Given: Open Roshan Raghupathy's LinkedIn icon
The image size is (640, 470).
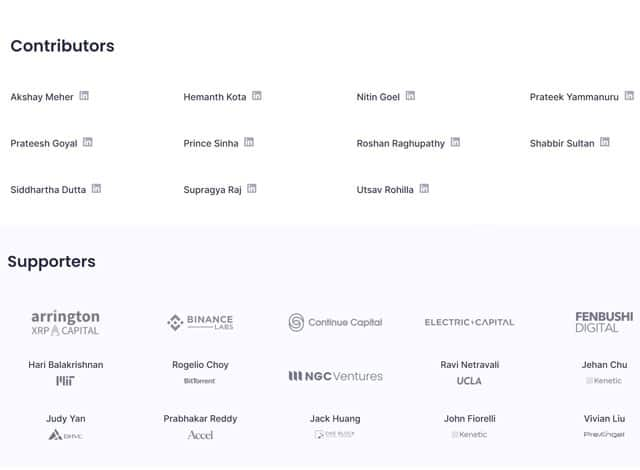Looking at the screenshot, I should coord(455,142).
